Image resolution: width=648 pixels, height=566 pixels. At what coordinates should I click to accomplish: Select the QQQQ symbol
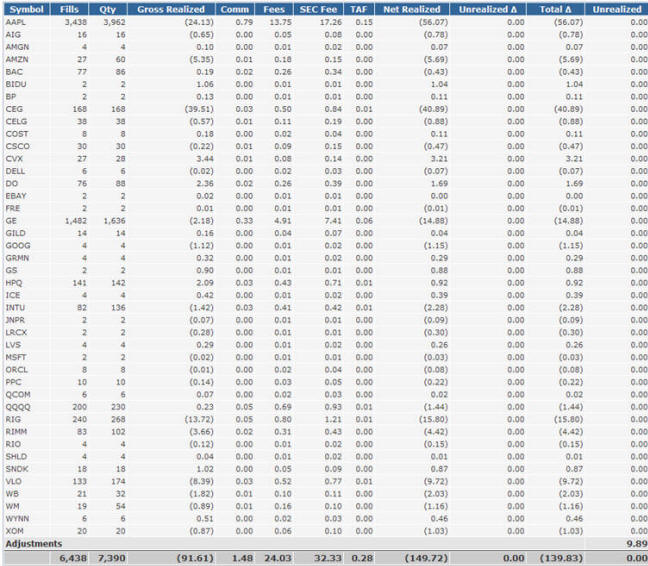(x=18, y=407)
